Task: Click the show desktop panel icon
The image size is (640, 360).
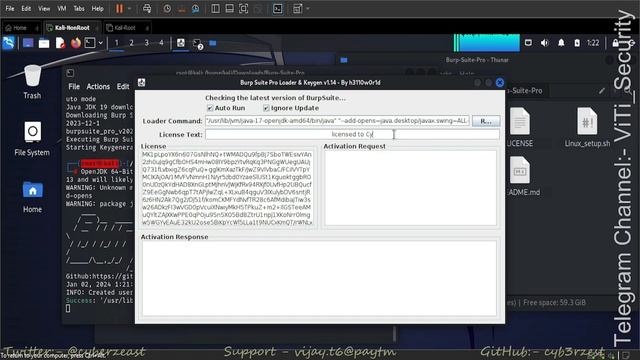Action: 28,43
